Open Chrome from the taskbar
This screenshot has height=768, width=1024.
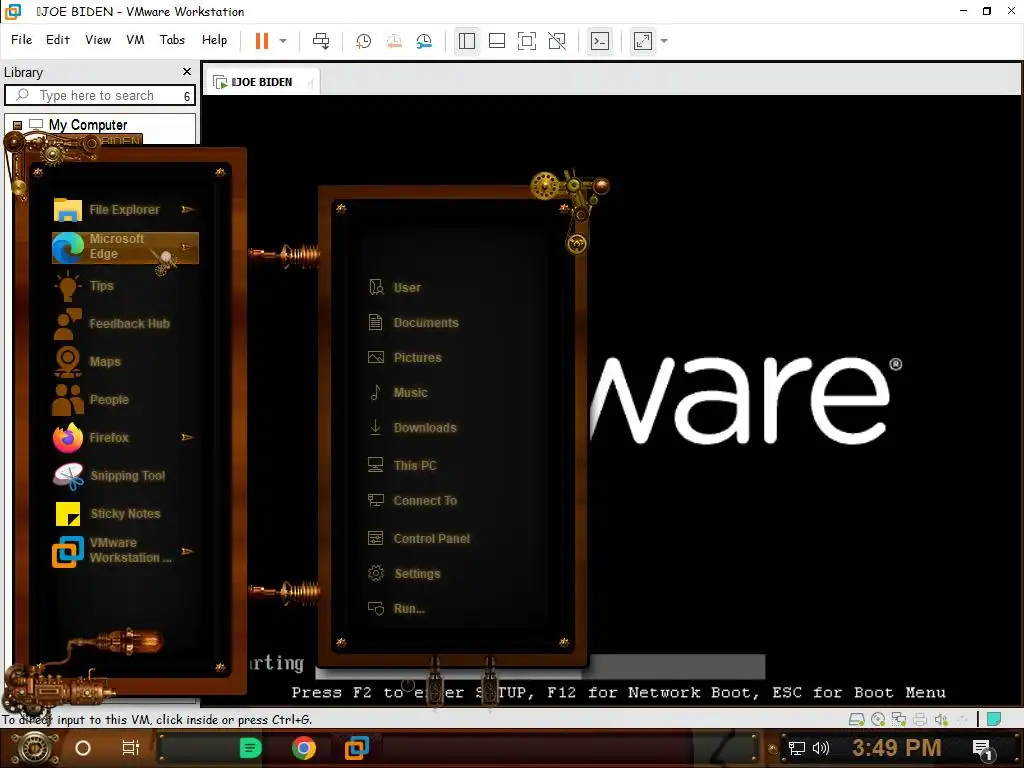304,748
